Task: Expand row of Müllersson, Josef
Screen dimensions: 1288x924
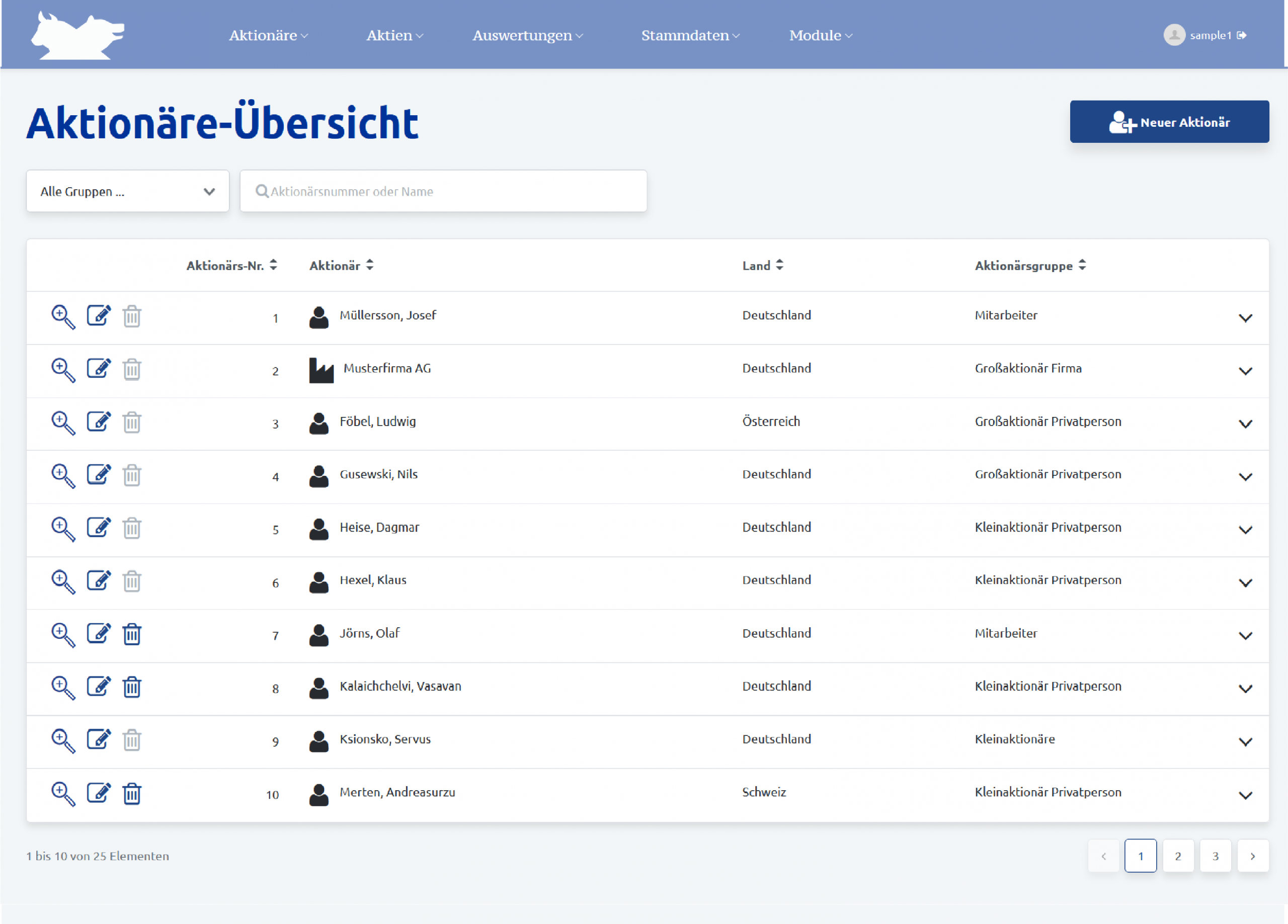Action: (1245, 318)
